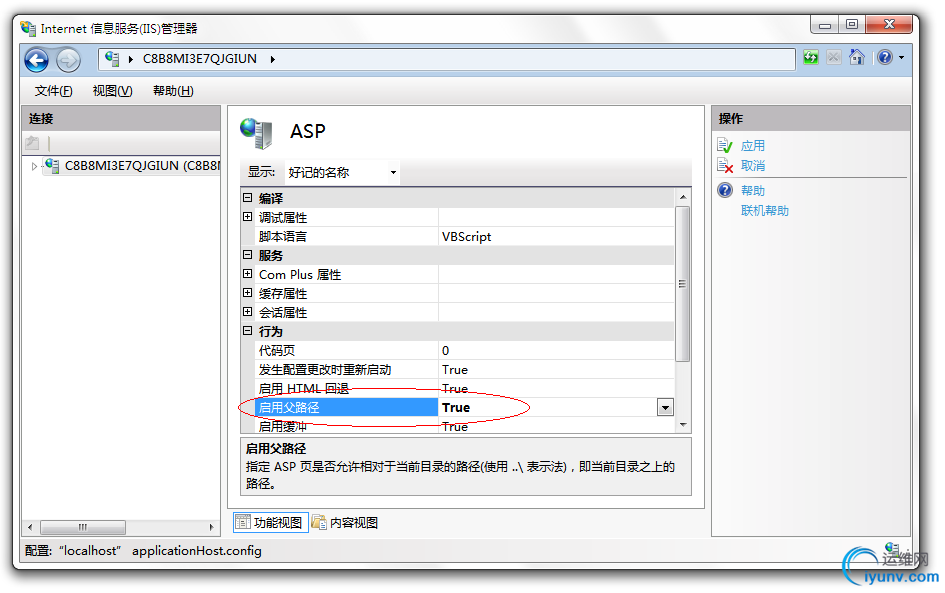Open the 视图(V) menu
Screen dimensions: 945x593
(x=113, y=91)
